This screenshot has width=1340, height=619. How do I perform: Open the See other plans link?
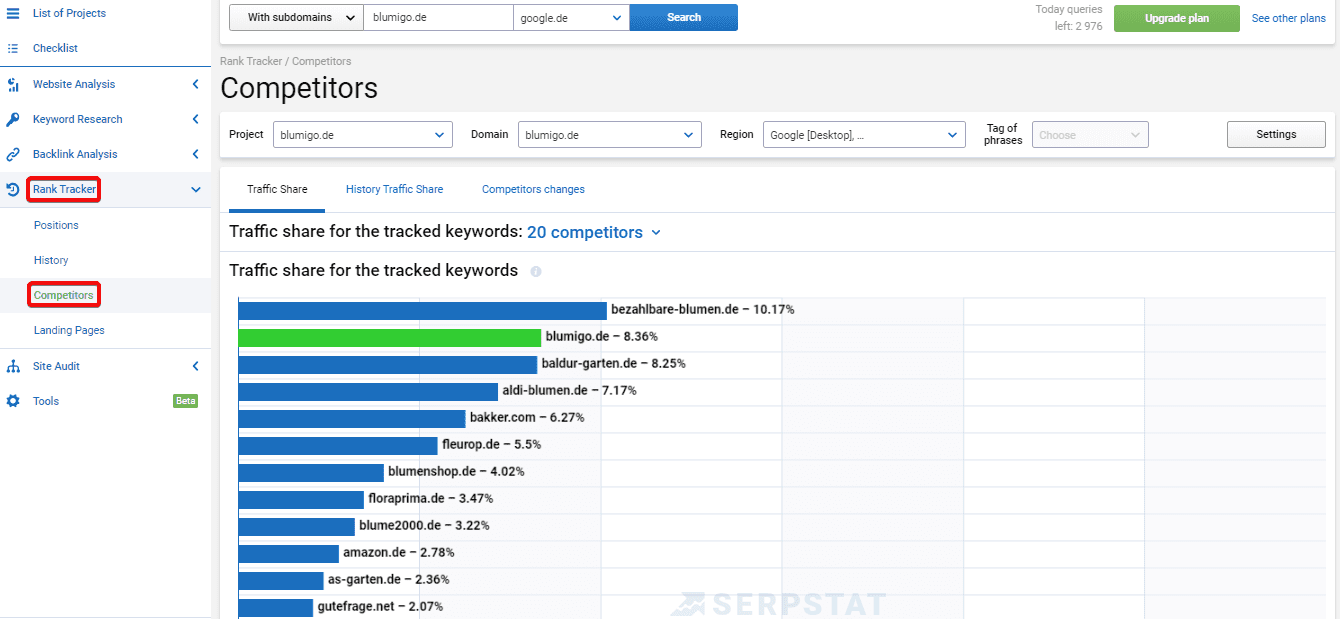[1289, 18]
